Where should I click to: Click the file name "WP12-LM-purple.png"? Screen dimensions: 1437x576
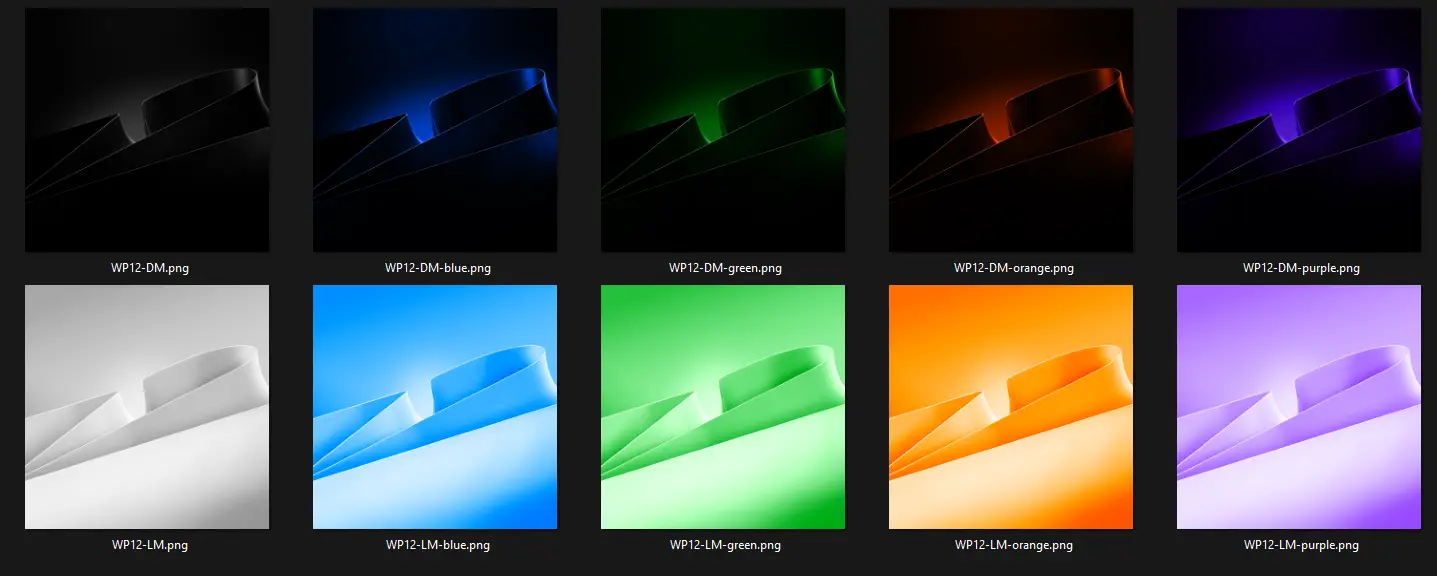[1301, 545]
